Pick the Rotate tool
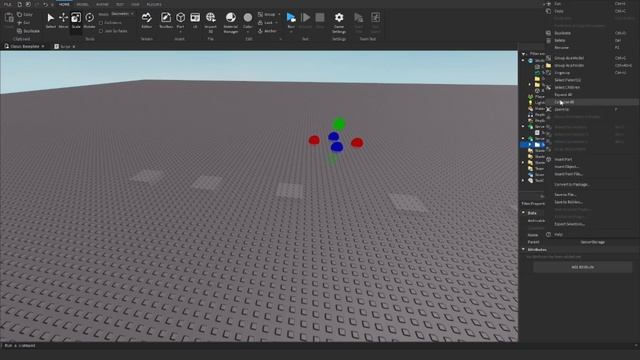640x360 pixels. pos(89,20)
